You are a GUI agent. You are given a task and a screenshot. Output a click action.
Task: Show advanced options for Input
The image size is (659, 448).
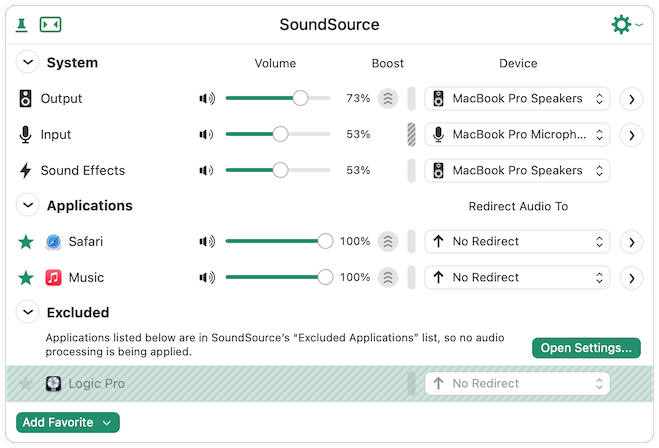click(631, 135)
